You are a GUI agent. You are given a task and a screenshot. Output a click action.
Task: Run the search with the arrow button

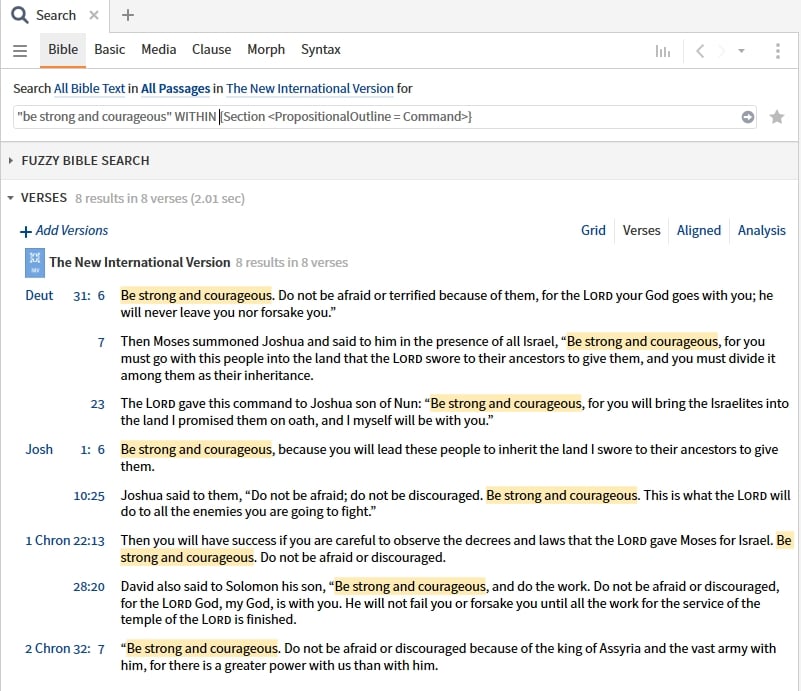pos(747,117)
